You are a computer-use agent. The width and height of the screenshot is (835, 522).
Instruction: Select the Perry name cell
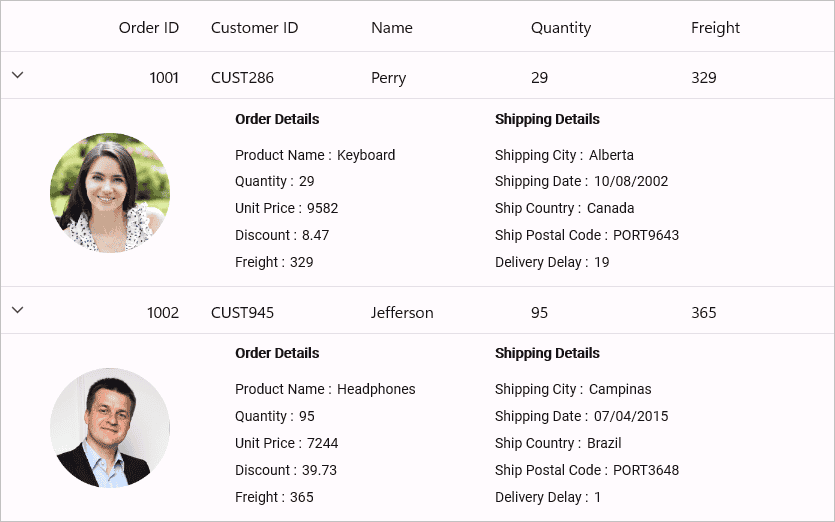[x=389, y=78]
